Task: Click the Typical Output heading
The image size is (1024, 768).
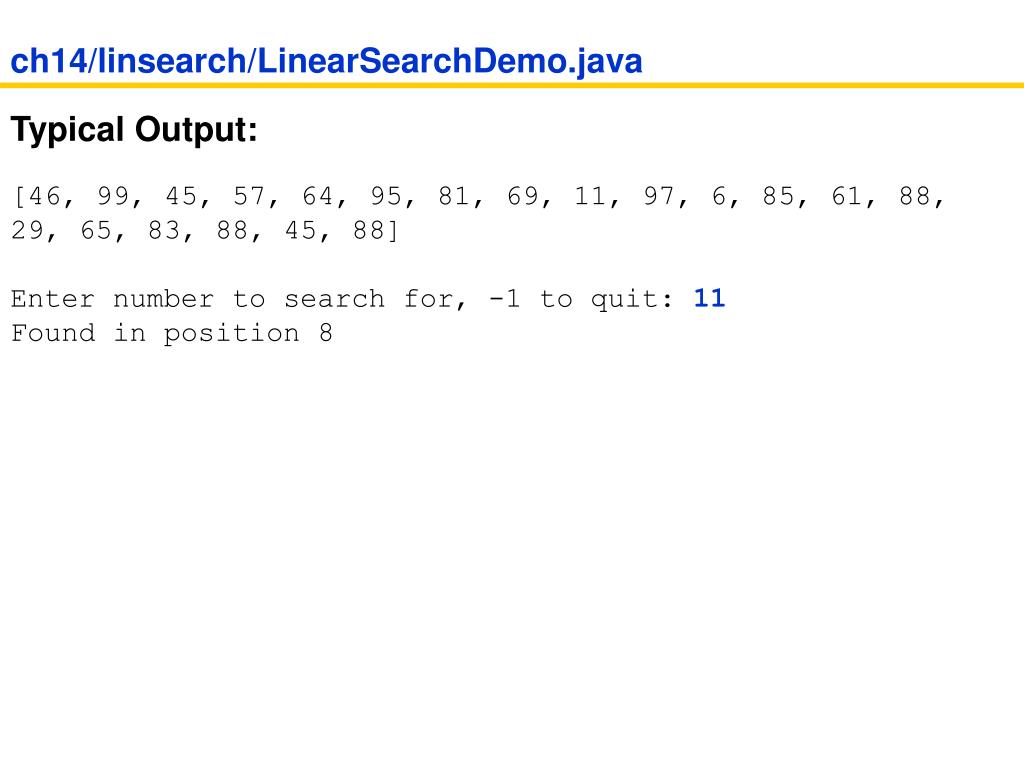Action: tap(134, 129)
